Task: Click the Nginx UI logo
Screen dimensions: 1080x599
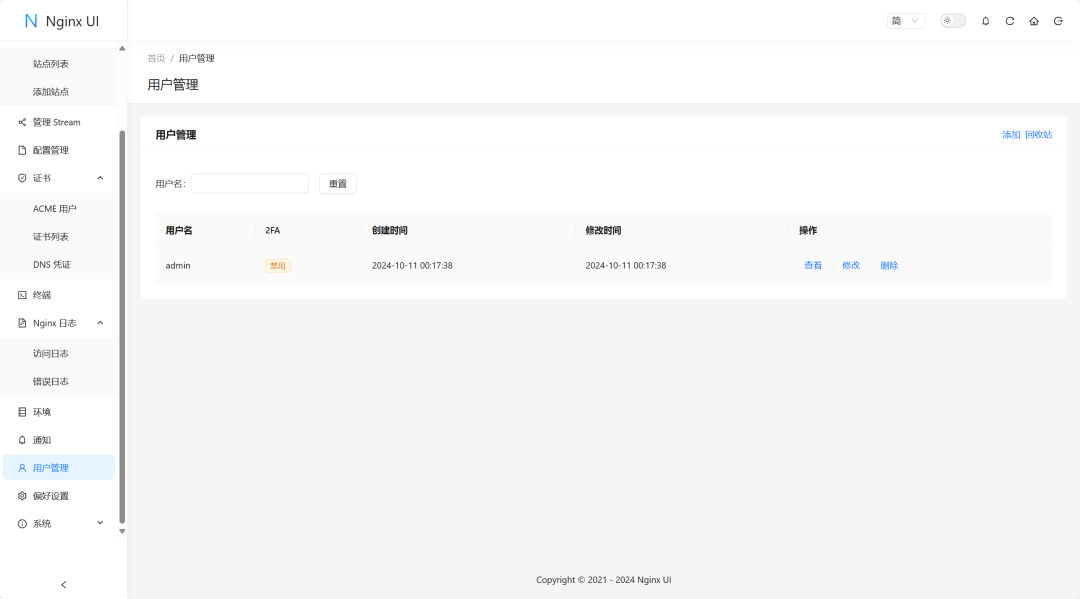Action: (61, 21)
